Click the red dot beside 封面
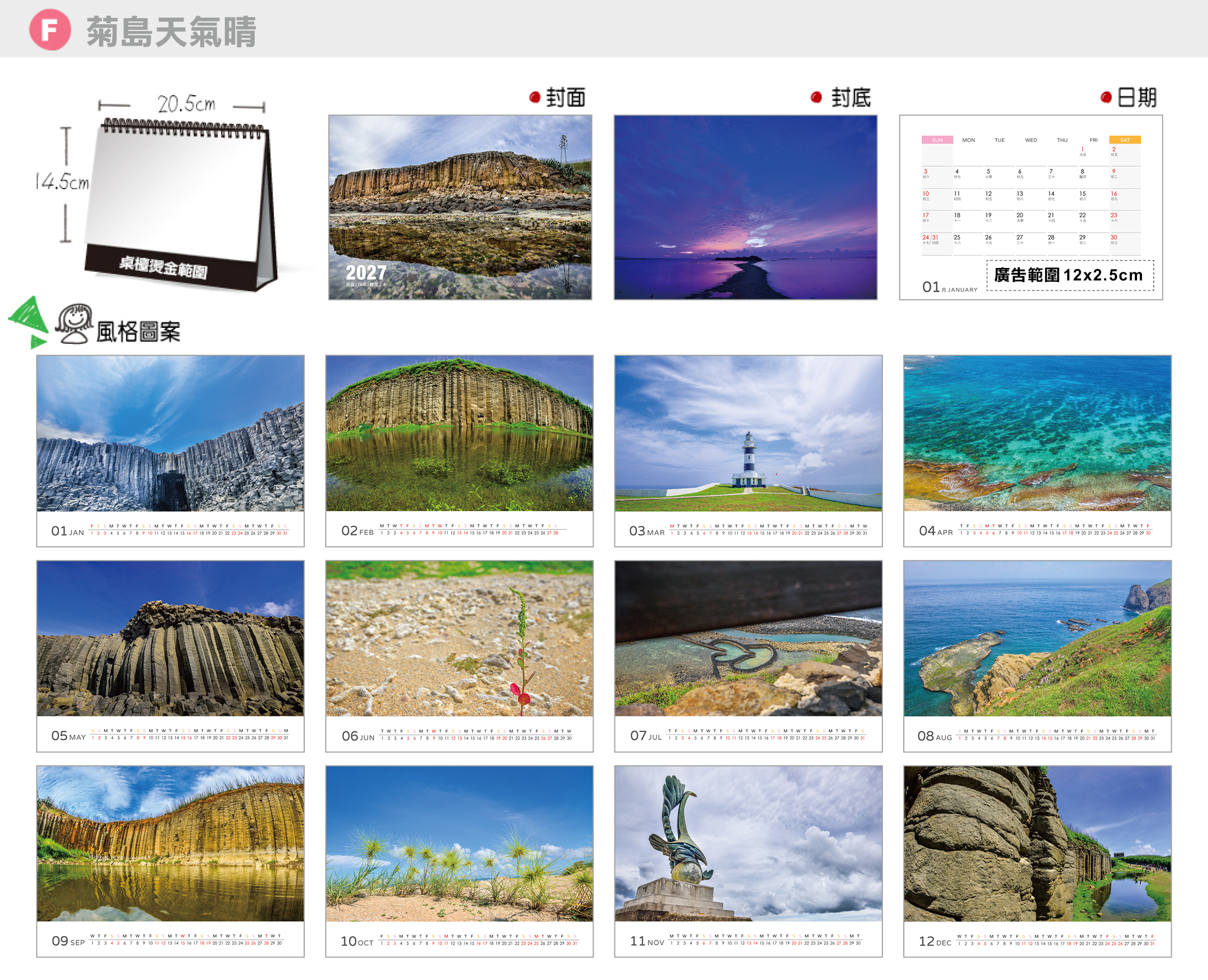 point(534,97)
